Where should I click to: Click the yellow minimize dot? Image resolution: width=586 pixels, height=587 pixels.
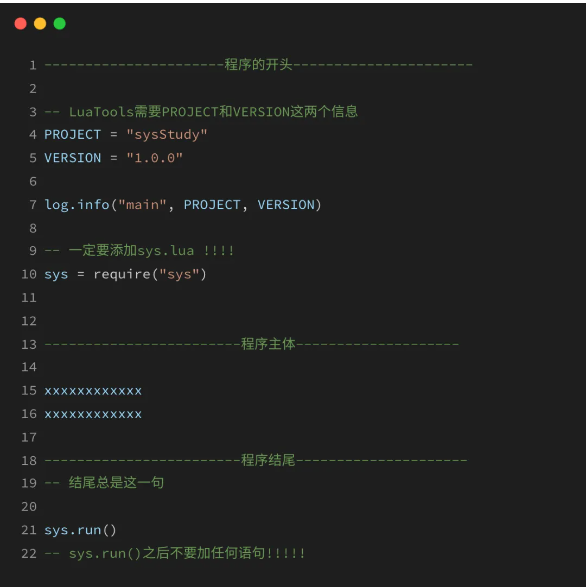coord(40,24)
